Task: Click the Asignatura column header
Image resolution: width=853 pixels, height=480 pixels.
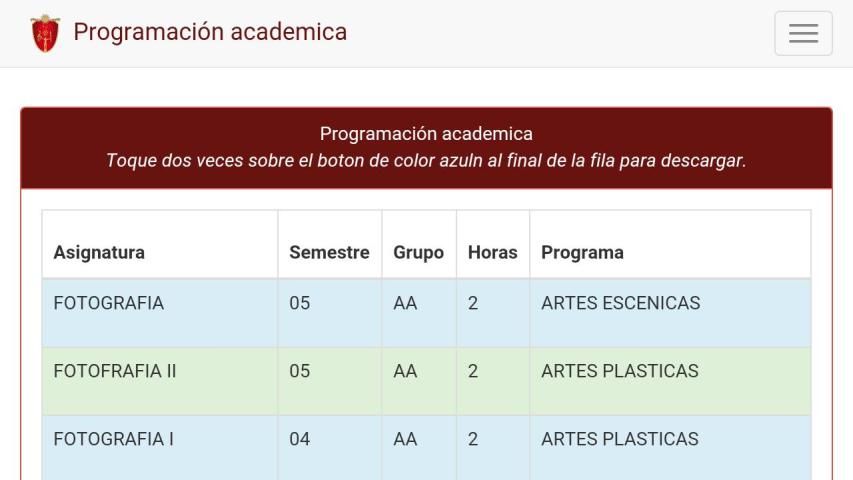Action: coord(99,252)
